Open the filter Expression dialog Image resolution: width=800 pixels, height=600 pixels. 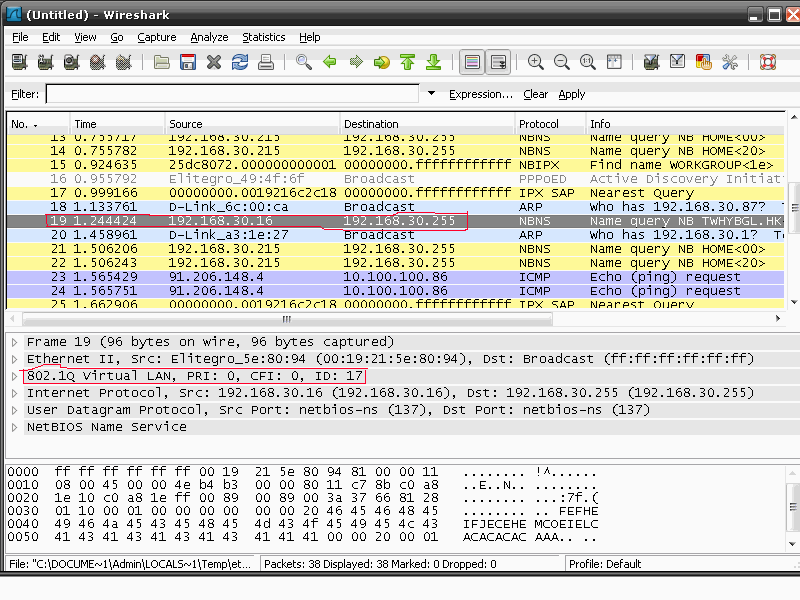(x=481, y=94)
